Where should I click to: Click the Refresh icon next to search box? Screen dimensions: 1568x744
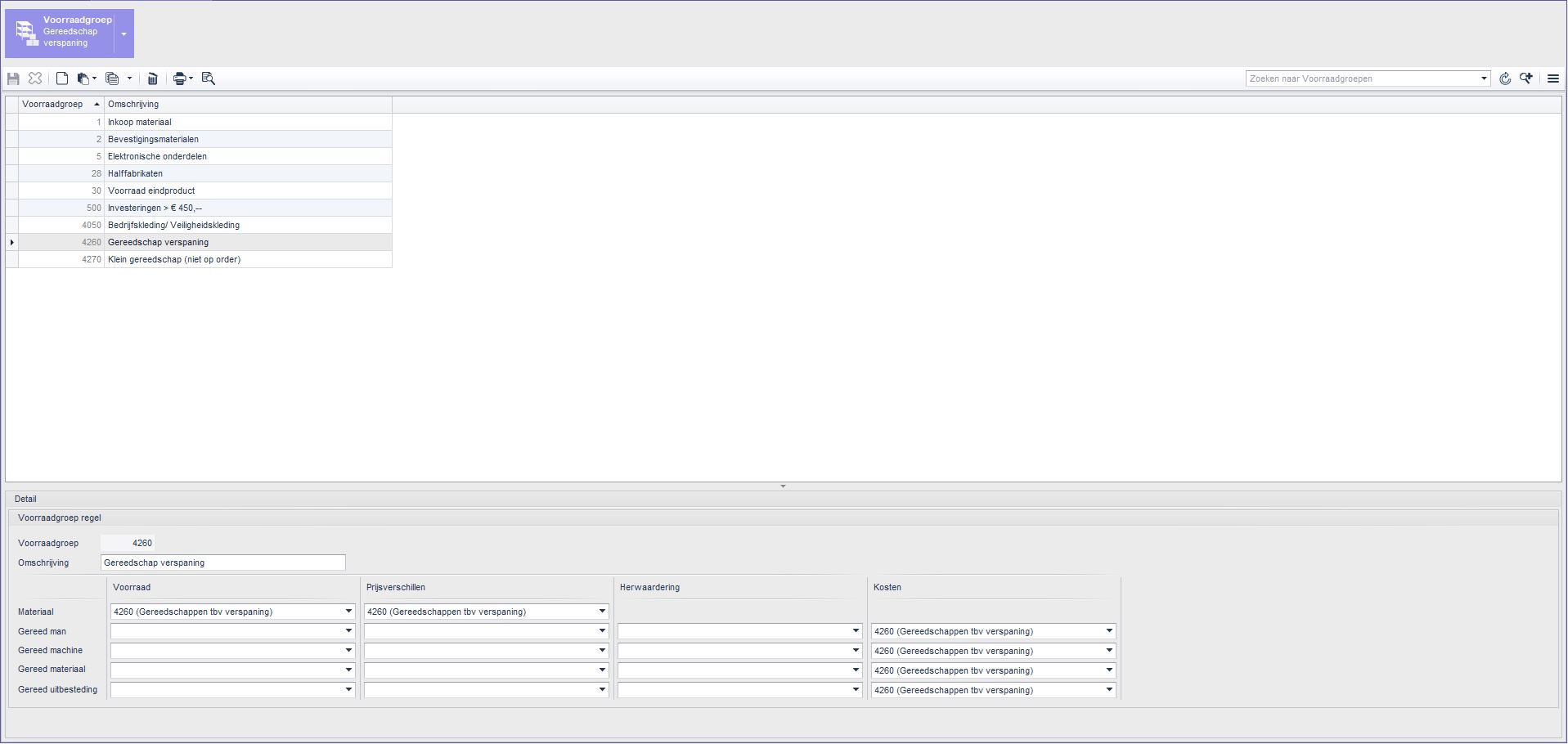(x=1505, y=78)
